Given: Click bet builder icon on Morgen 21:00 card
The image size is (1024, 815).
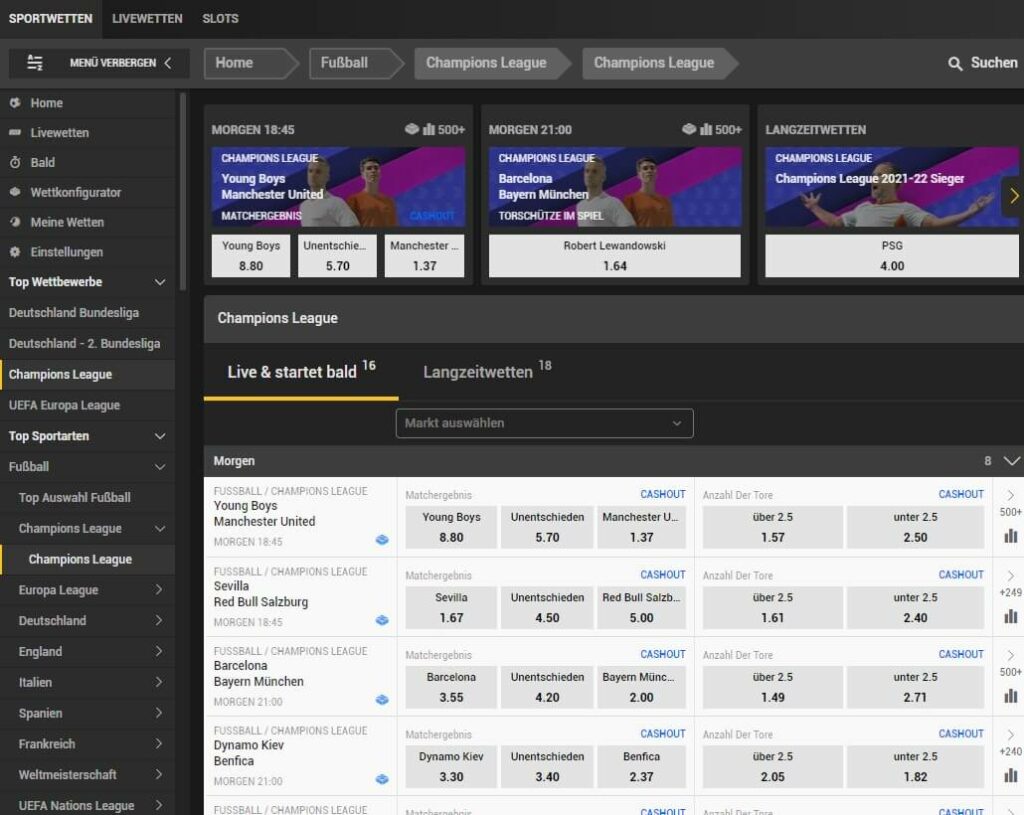Looking at the screenshot, I should [x=689, y=129].
